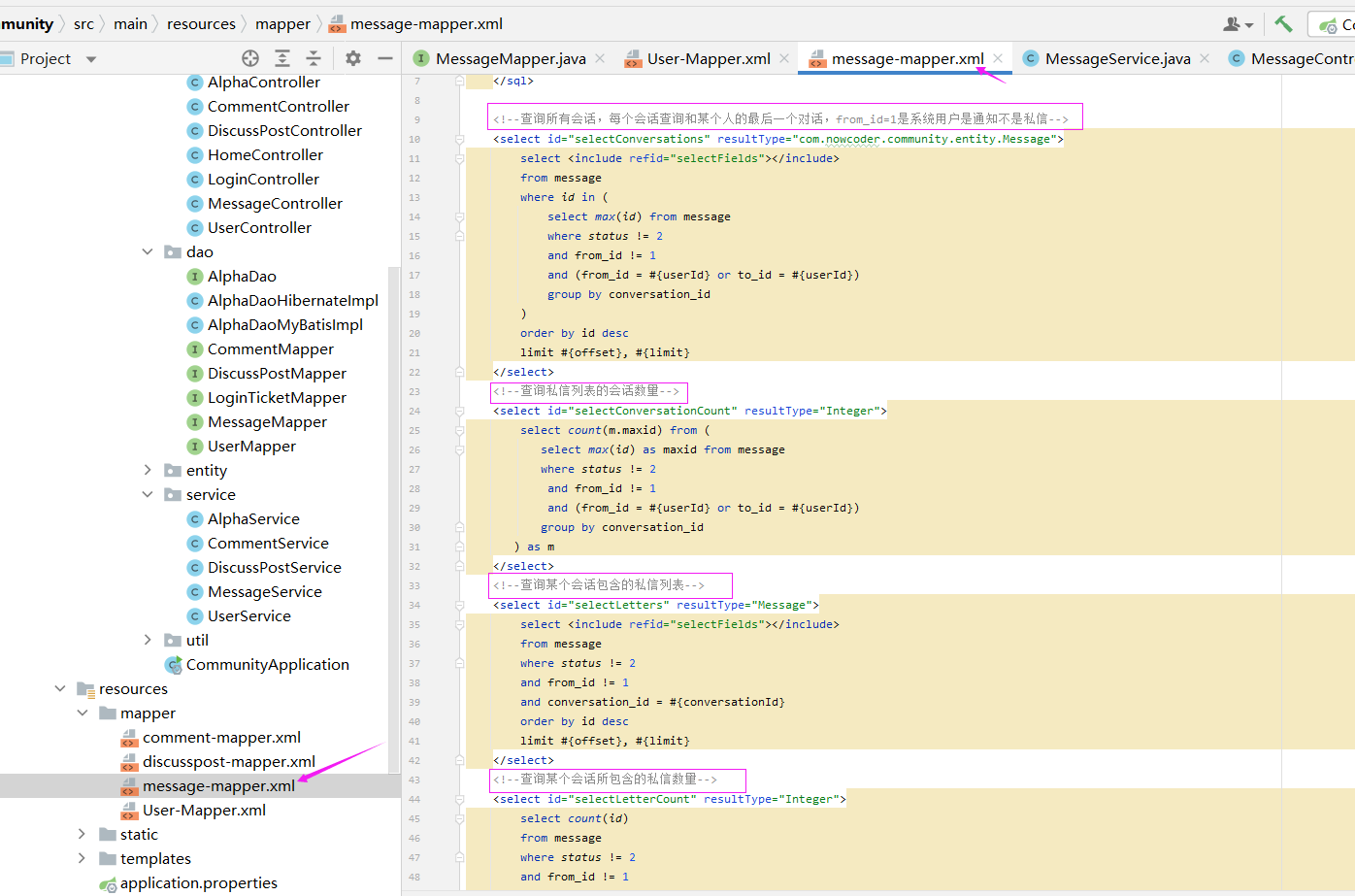1355x896 pixels.
Task: Click message-mapper.xml in the breadcrumb
Action: tap(426, 23)
